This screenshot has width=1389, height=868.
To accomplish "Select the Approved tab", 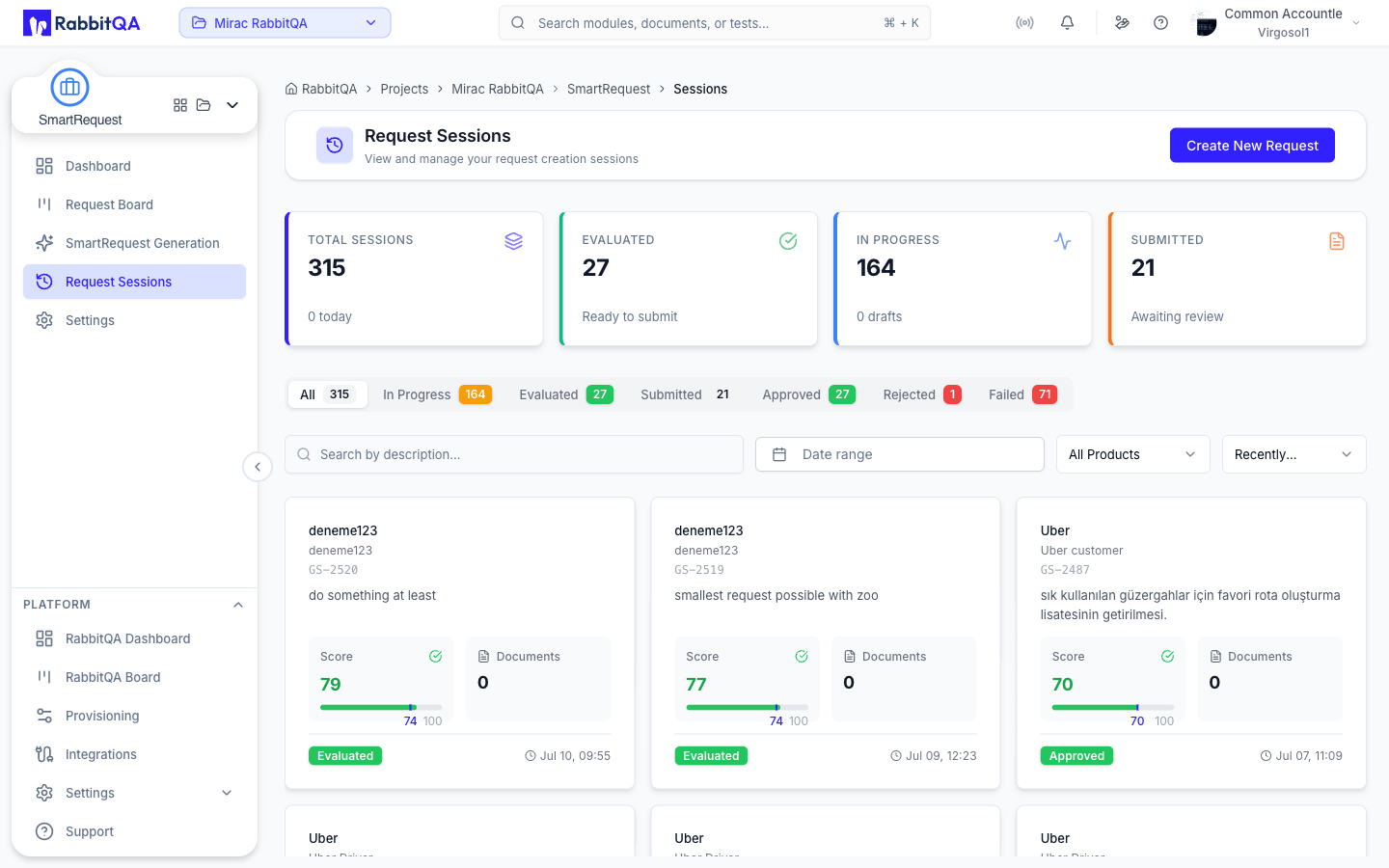I will point(809,394).
